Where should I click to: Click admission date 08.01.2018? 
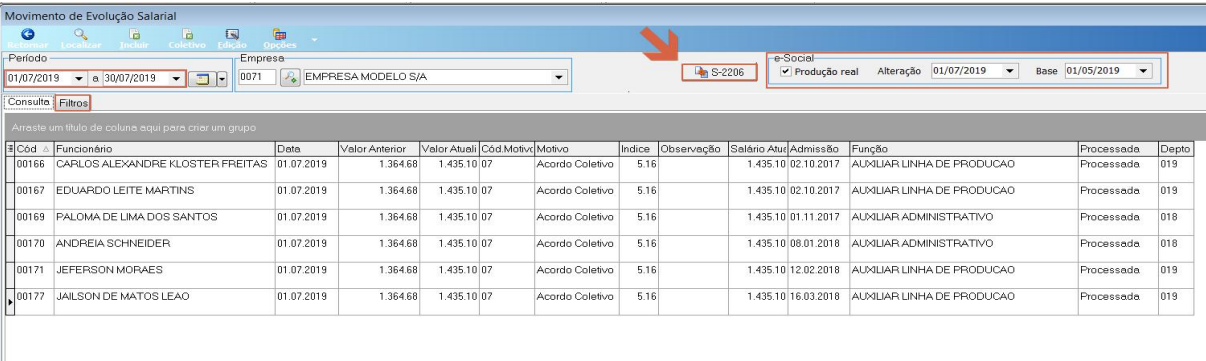pos(815,243)
